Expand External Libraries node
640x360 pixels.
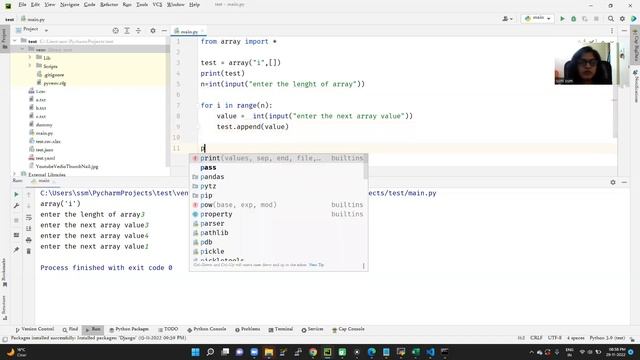[x=15, y=174]
